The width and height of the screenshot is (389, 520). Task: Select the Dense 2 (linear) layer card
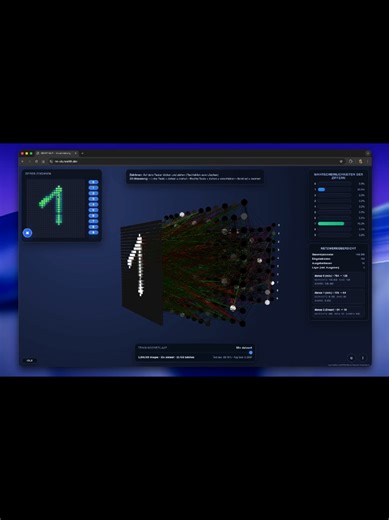click(x=338, y=312)
